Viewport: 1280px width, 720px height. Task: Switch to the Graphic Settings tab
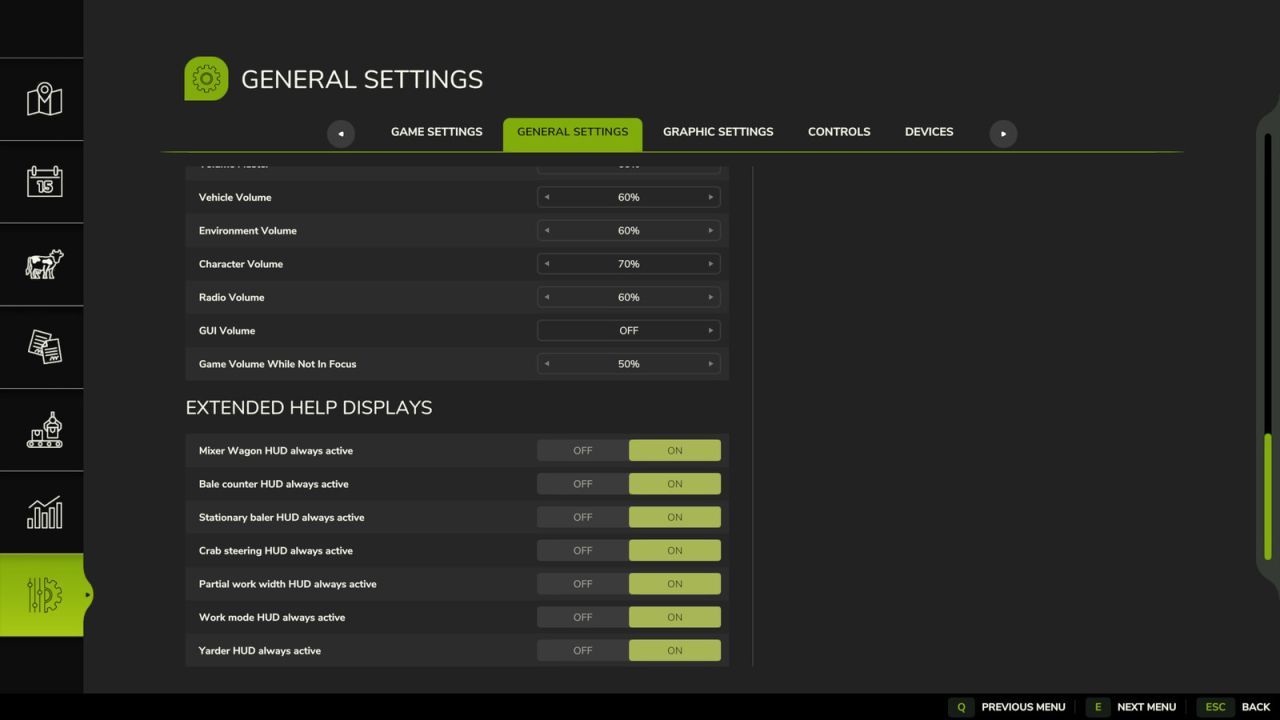(x=718, y=131)
